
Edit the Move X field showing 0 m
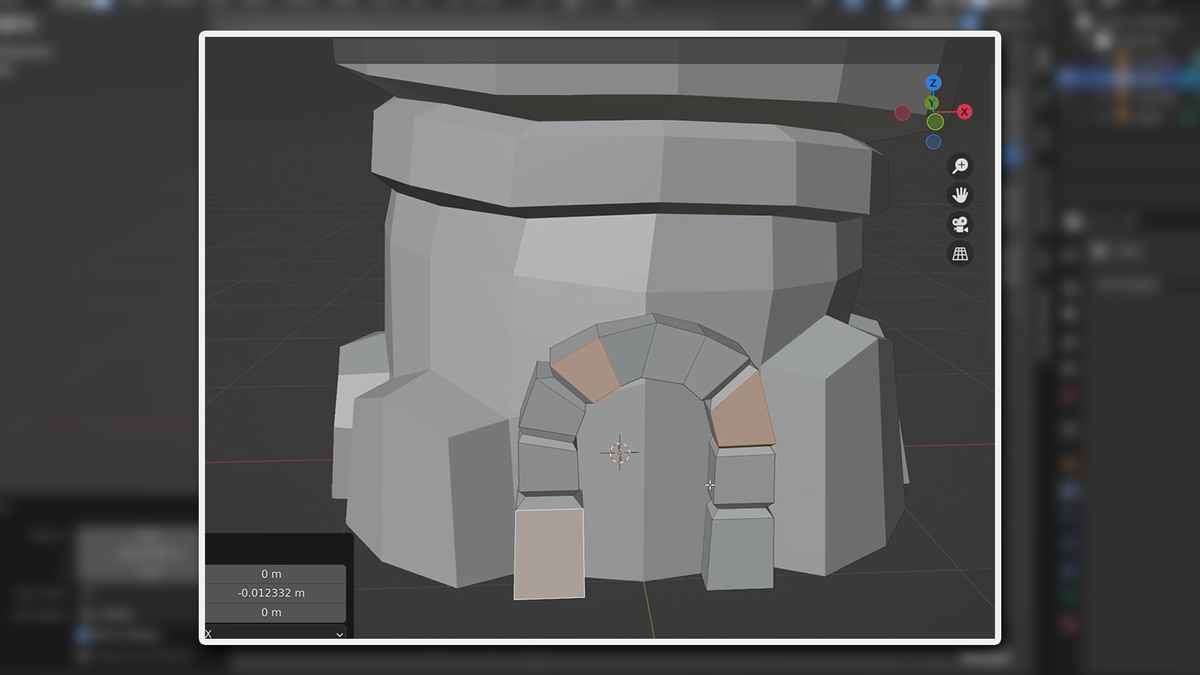click(x=275, y=573)
